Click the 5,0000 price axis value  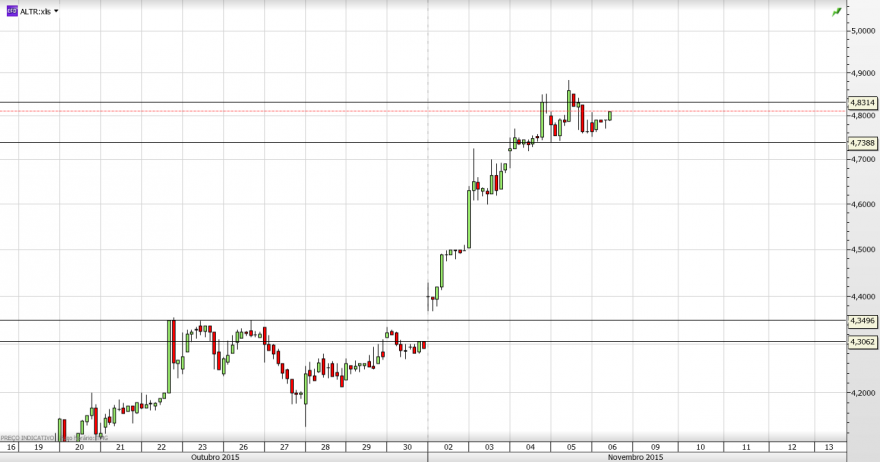864,31
